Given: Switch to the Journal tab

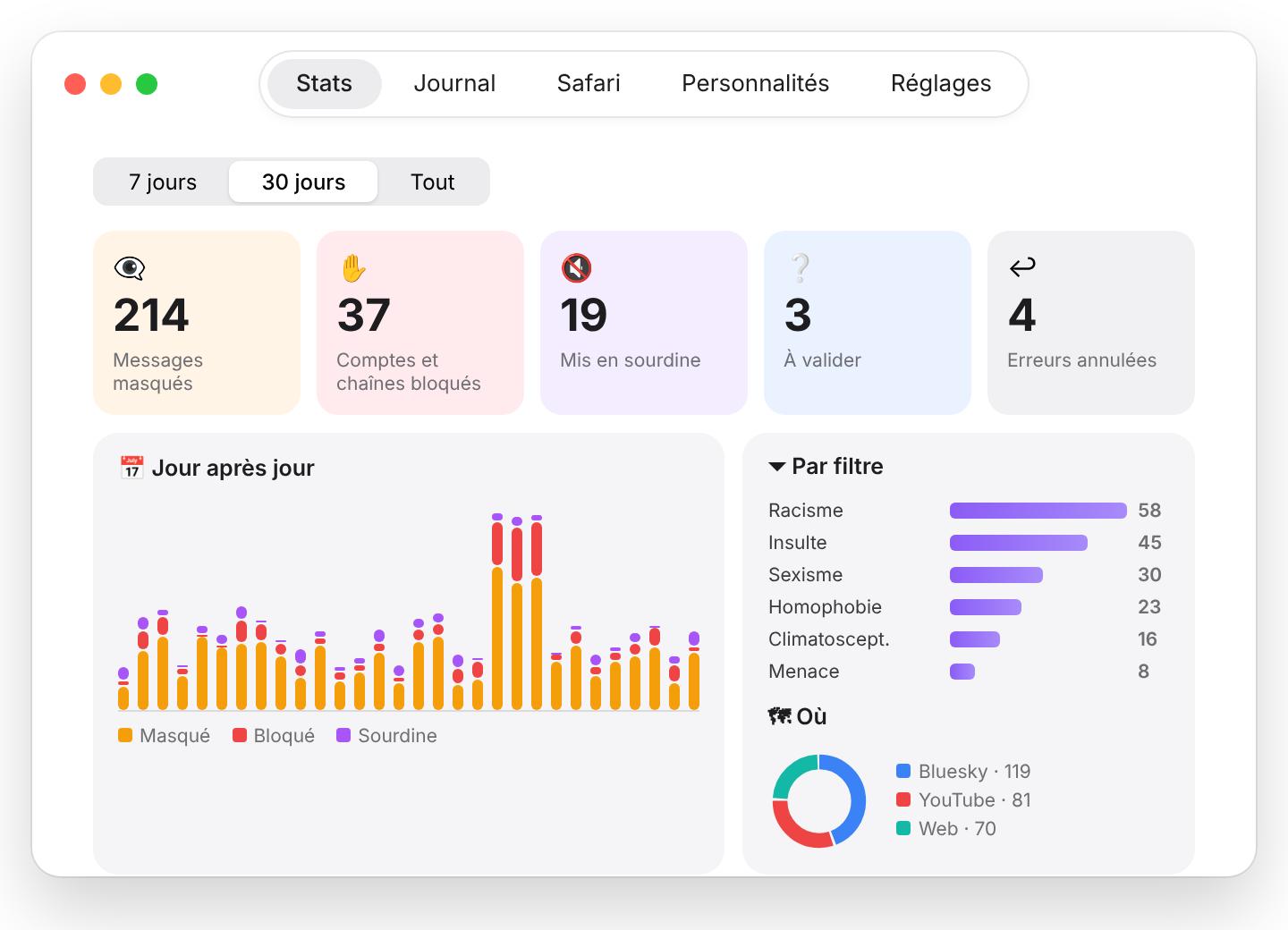Looking at the screenshot, I should 454,84.
